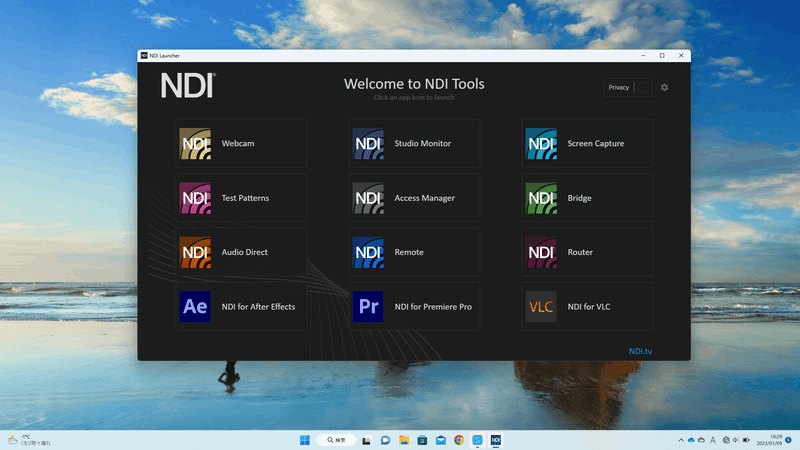Open the NDI Bridge app
This screenshot has height=450, width=800.
pyautogui.click(x=587, y=197)
